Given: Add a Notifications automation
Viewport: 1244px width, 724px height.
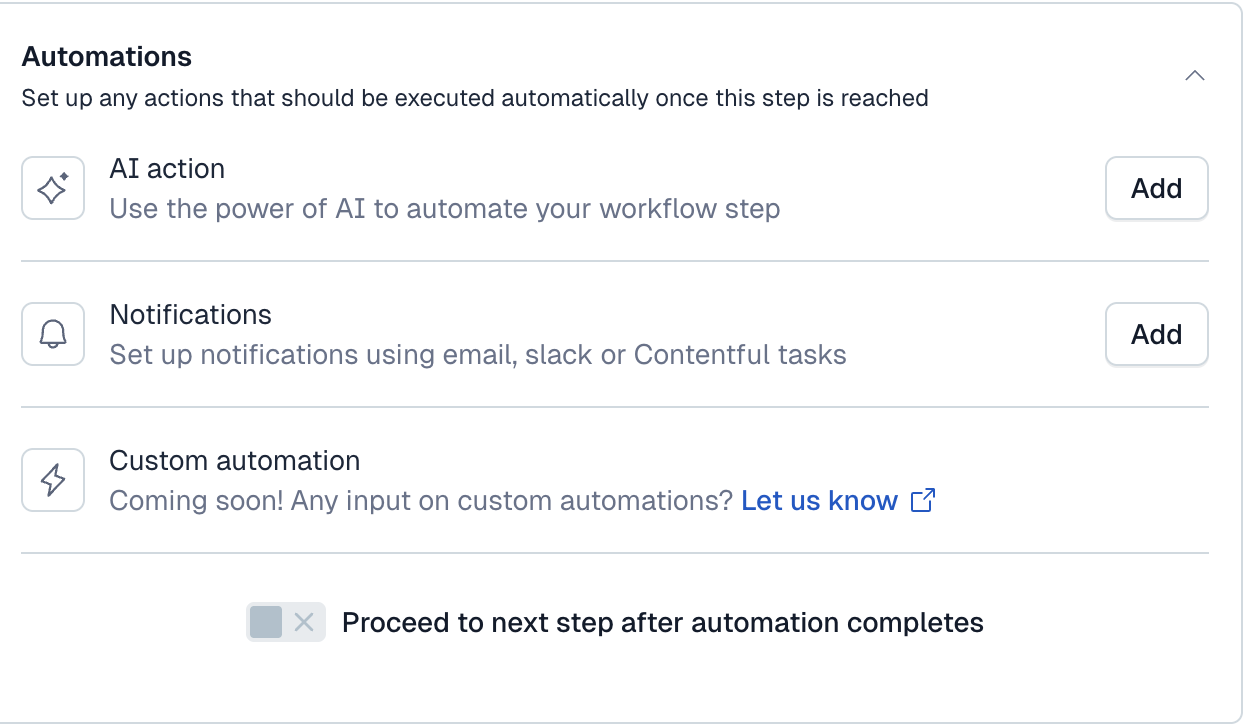Looking at the screenshot, I should [1156, 334].
